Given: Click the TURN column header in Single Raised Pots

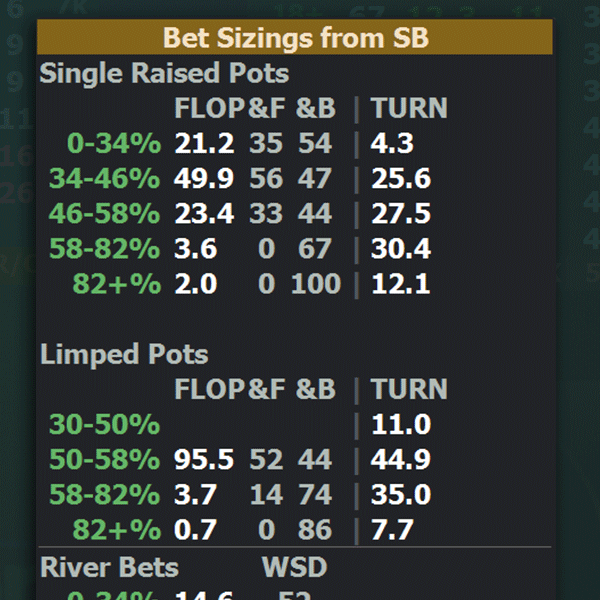Looking at the screenshot, I should pyautogui.click(x=409, y=108).
